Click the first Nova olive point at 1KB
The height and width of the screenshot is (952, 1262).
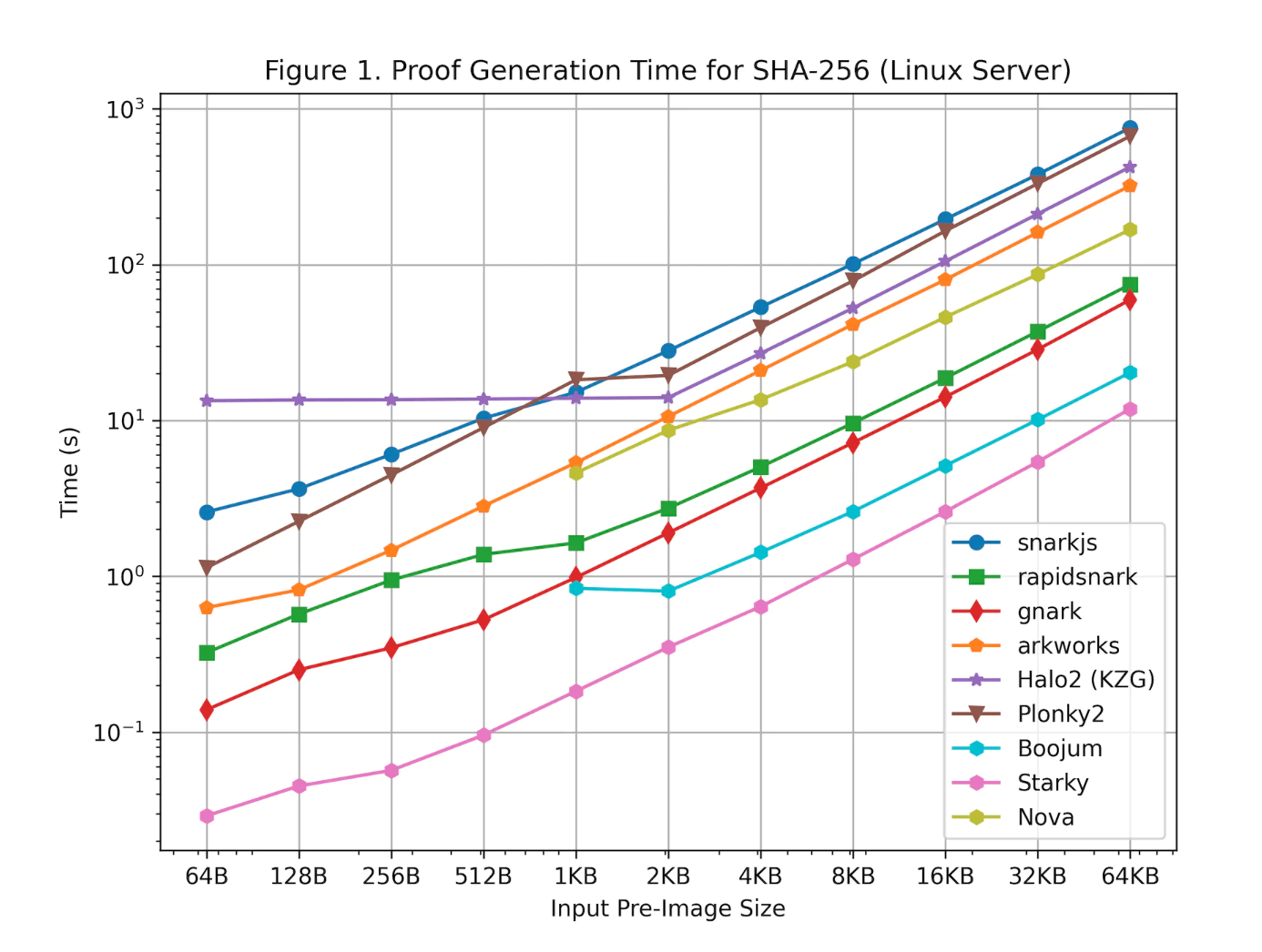pyautogui.click(x=575, y=473)
